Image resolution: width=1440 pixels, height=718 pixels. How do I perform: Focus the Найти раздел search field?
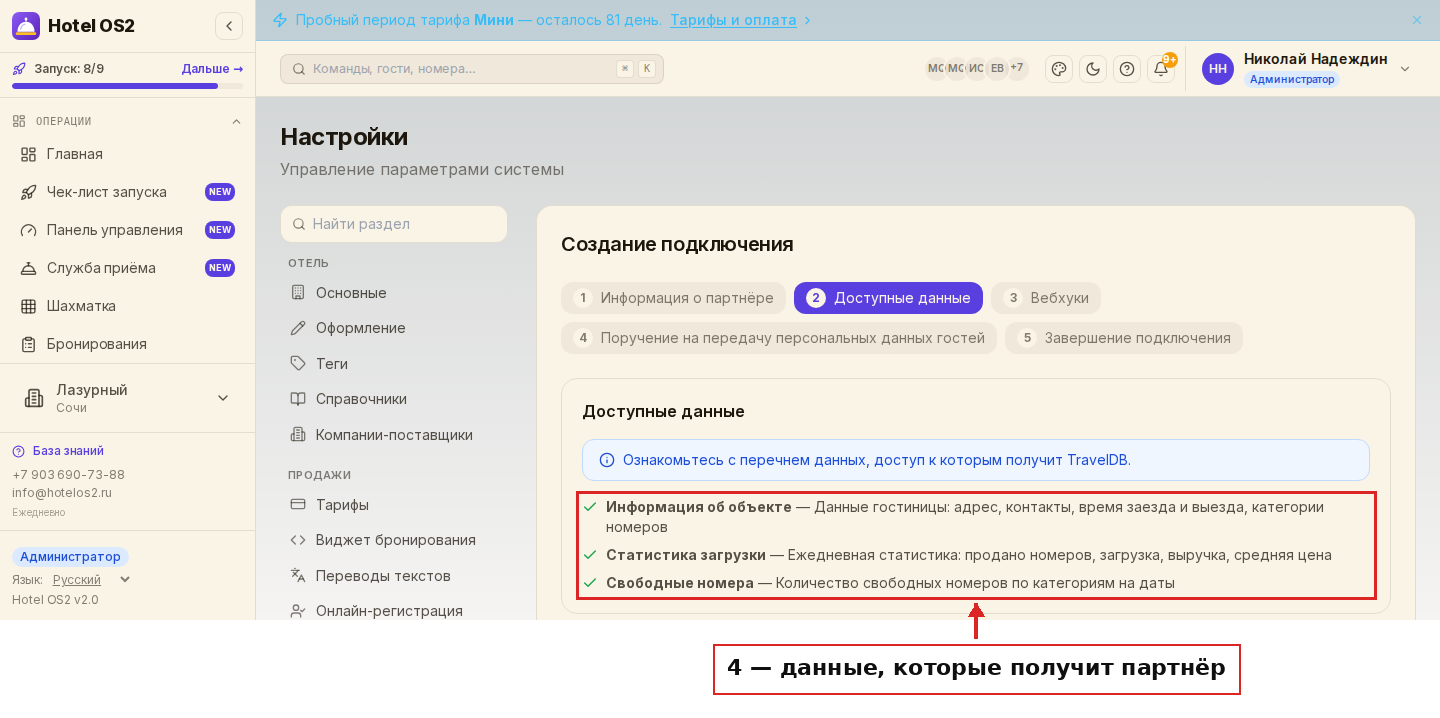click(x=394, y=224)
